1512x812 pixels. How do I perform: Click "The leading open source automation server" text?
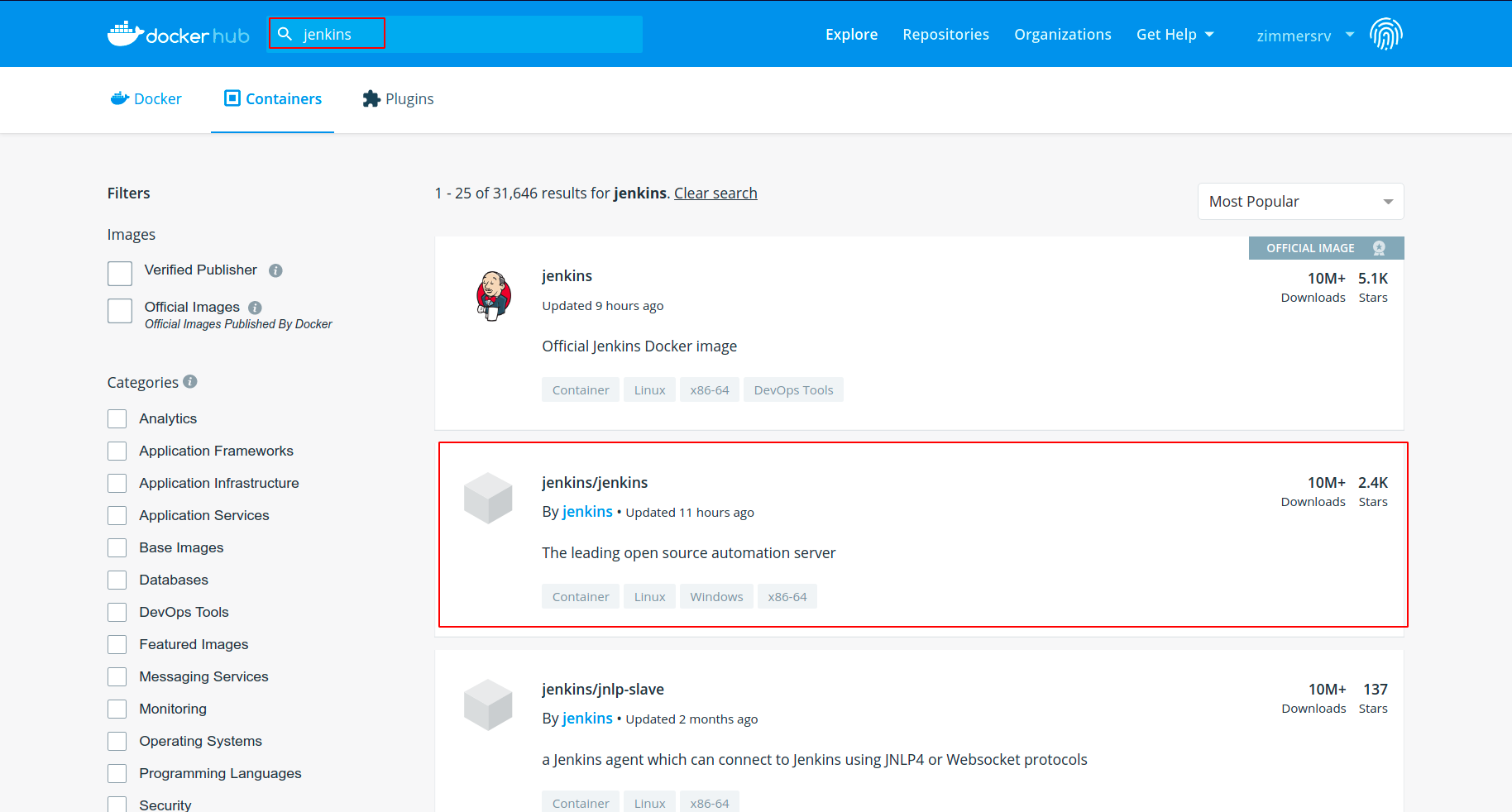689,553
